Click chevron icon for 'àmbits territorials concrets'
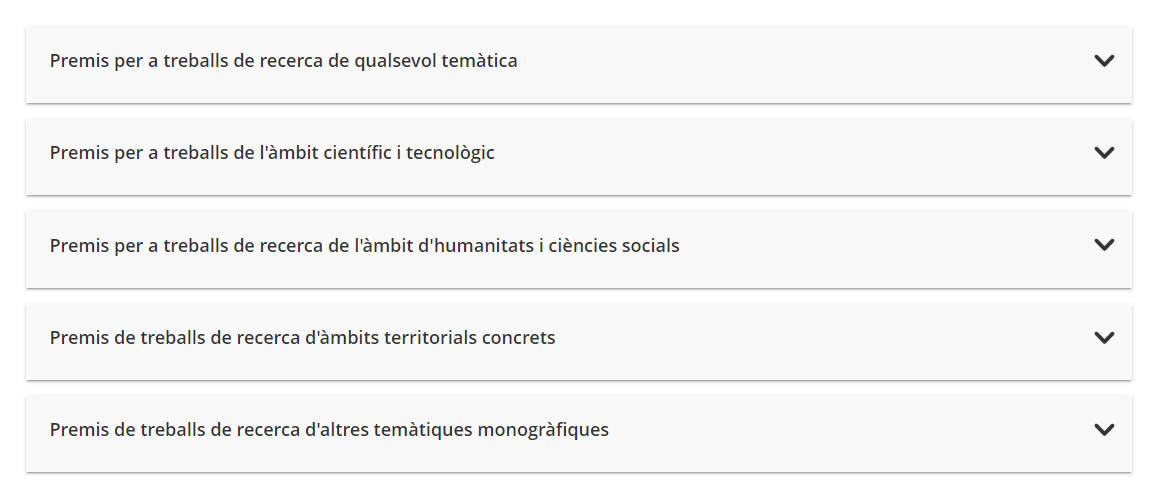This screenshot has width=1149, height=495. (1104, 337)
